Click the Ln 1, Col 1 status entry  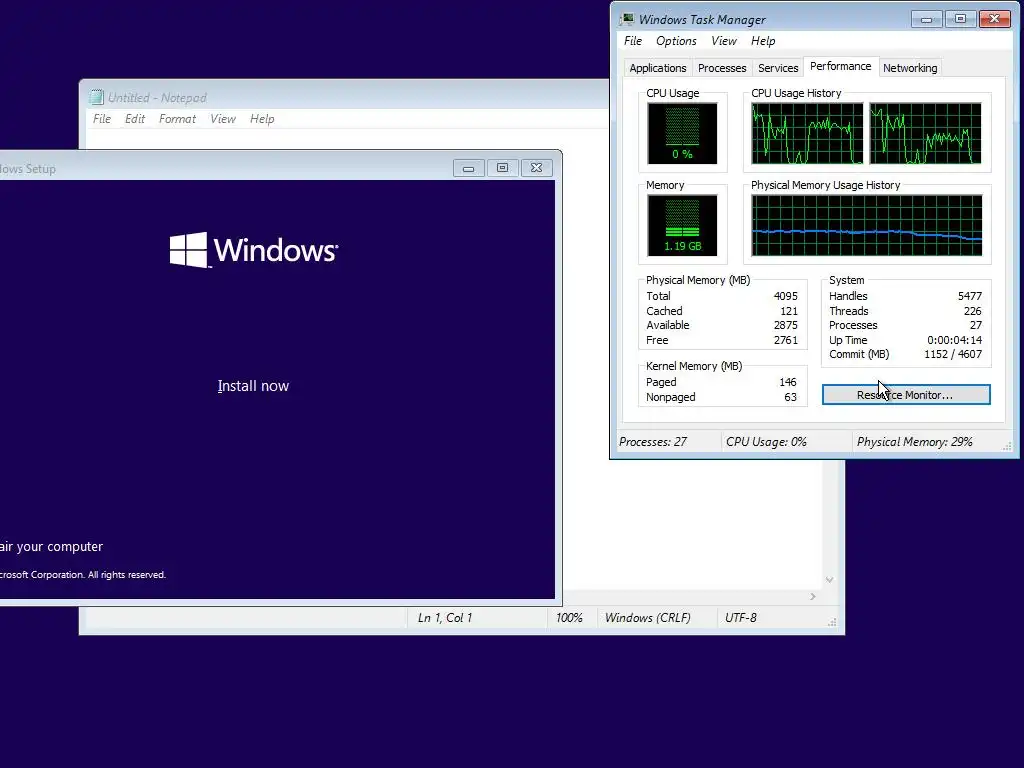(x=445, y=618)
